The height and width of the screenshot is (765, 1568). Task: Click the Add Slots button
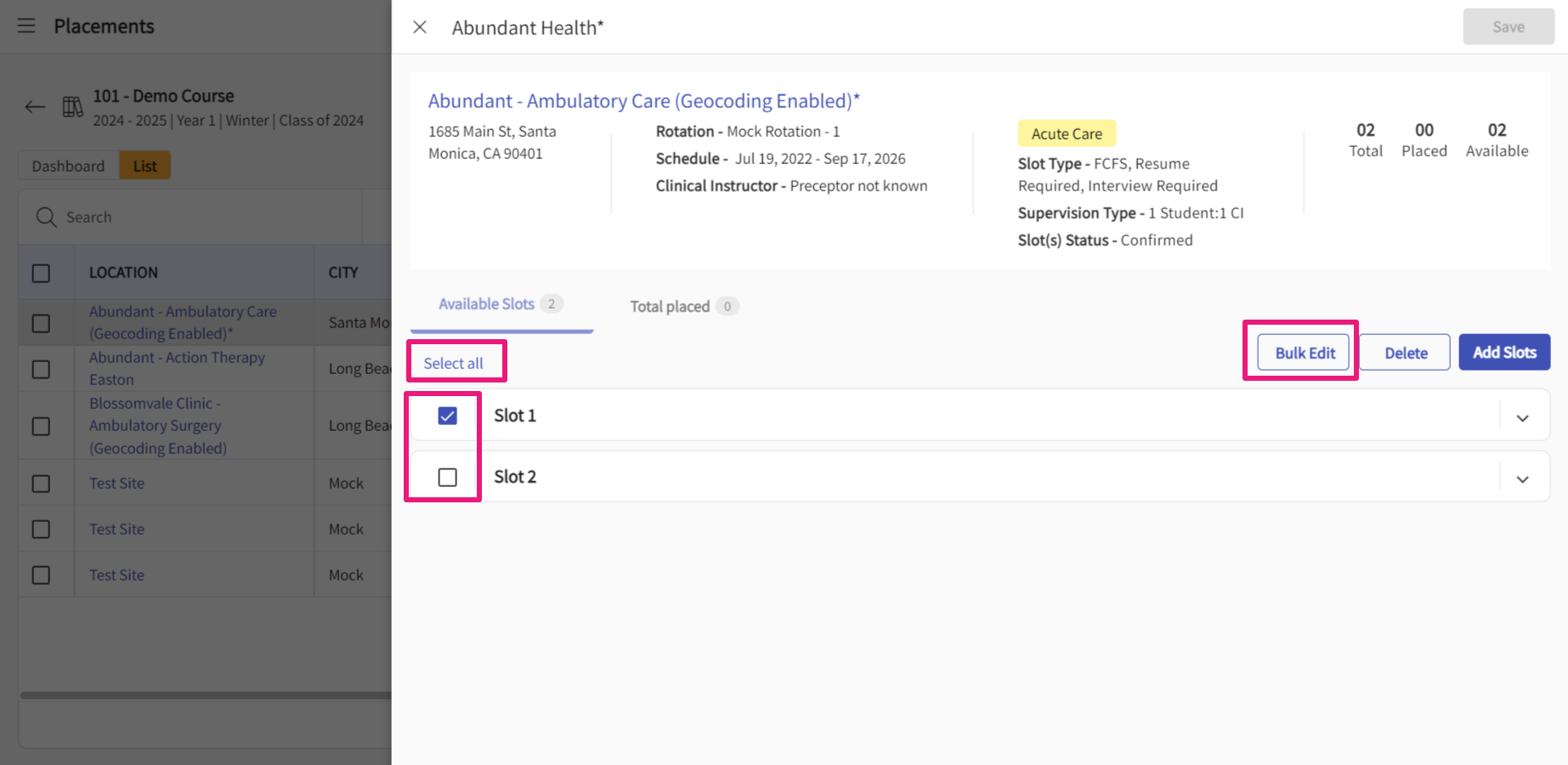pos(1503,352)
